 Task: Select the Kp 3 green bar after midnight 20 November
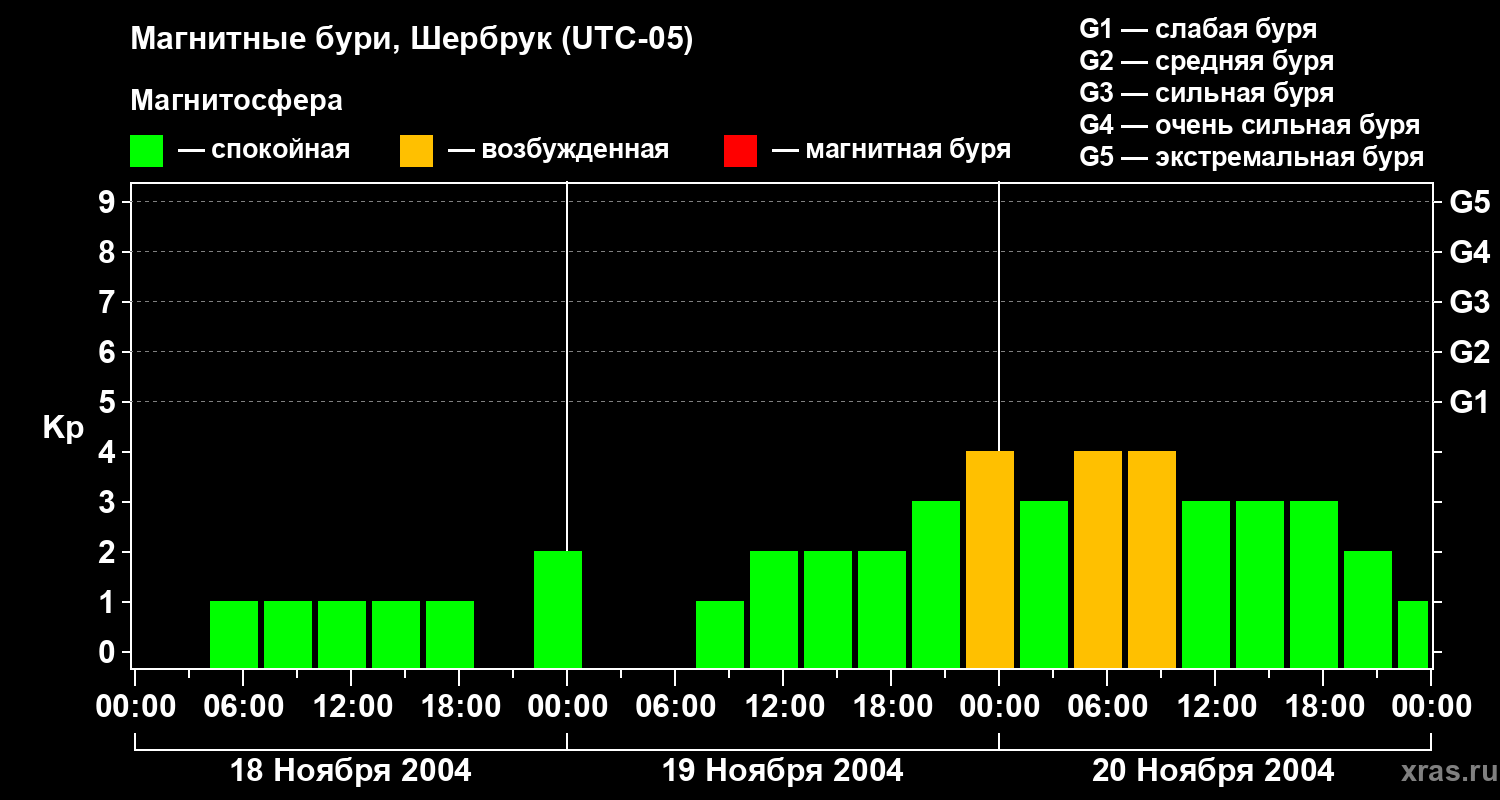1044,584
